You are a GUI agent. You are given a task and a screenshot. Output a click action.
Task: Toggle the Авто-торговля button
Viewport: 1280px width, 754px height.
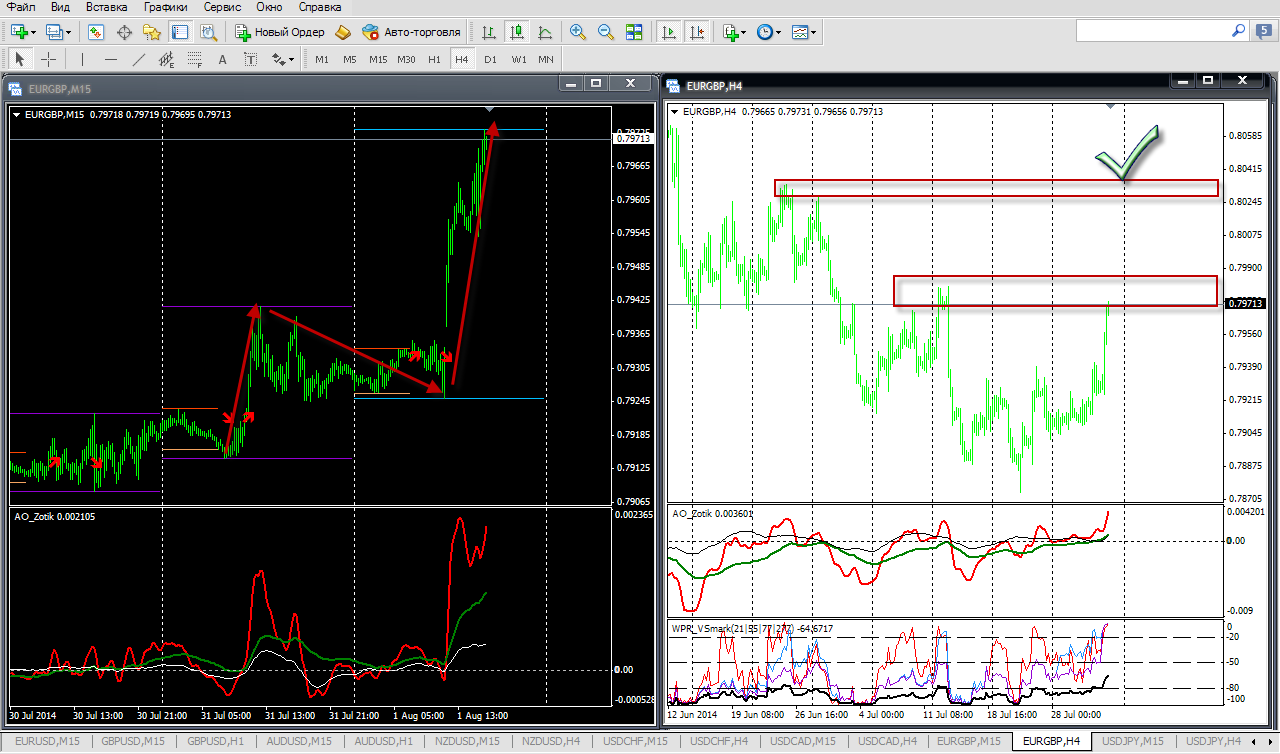click(x=411, y=32)
